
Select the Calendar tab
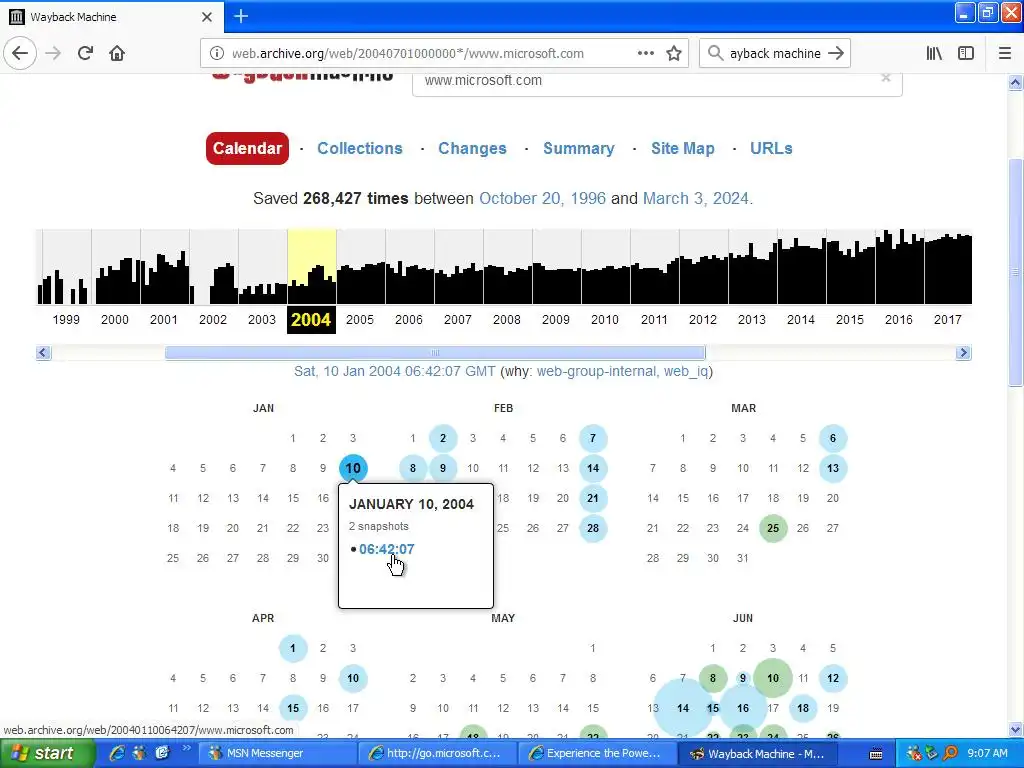(x=247, y=148)
